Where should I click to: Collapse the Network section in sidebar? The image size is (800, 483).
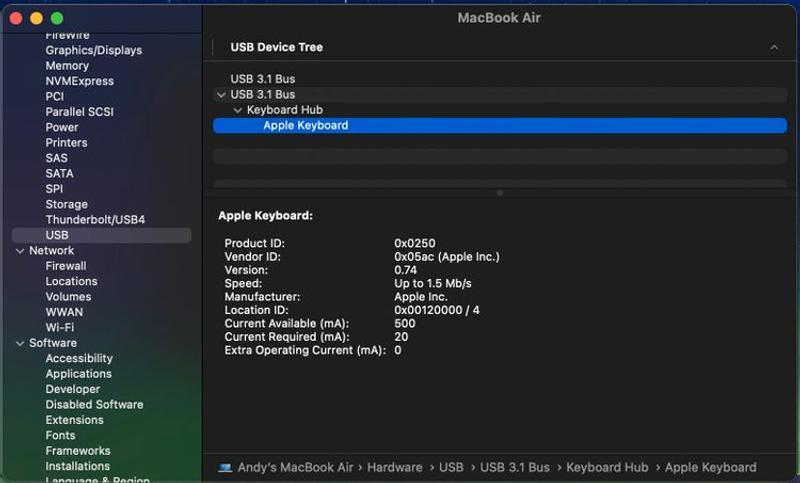pyautogui.click(x=20, y=251)
